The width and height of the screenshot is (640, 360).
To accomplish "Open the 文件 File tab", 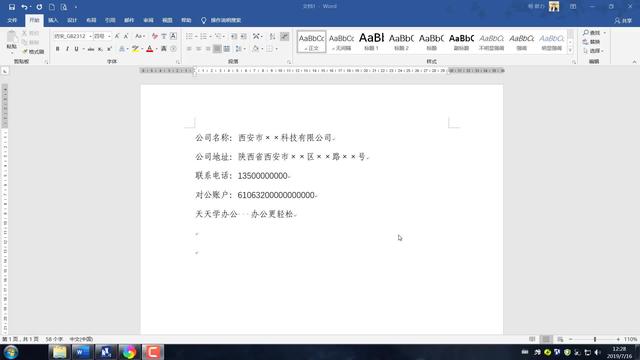I will click(12, 20).
